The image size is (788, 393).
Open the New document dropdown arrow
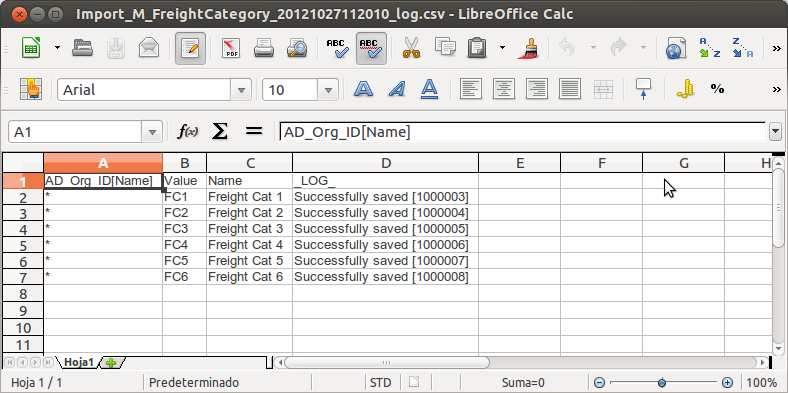tap(57, 48)
